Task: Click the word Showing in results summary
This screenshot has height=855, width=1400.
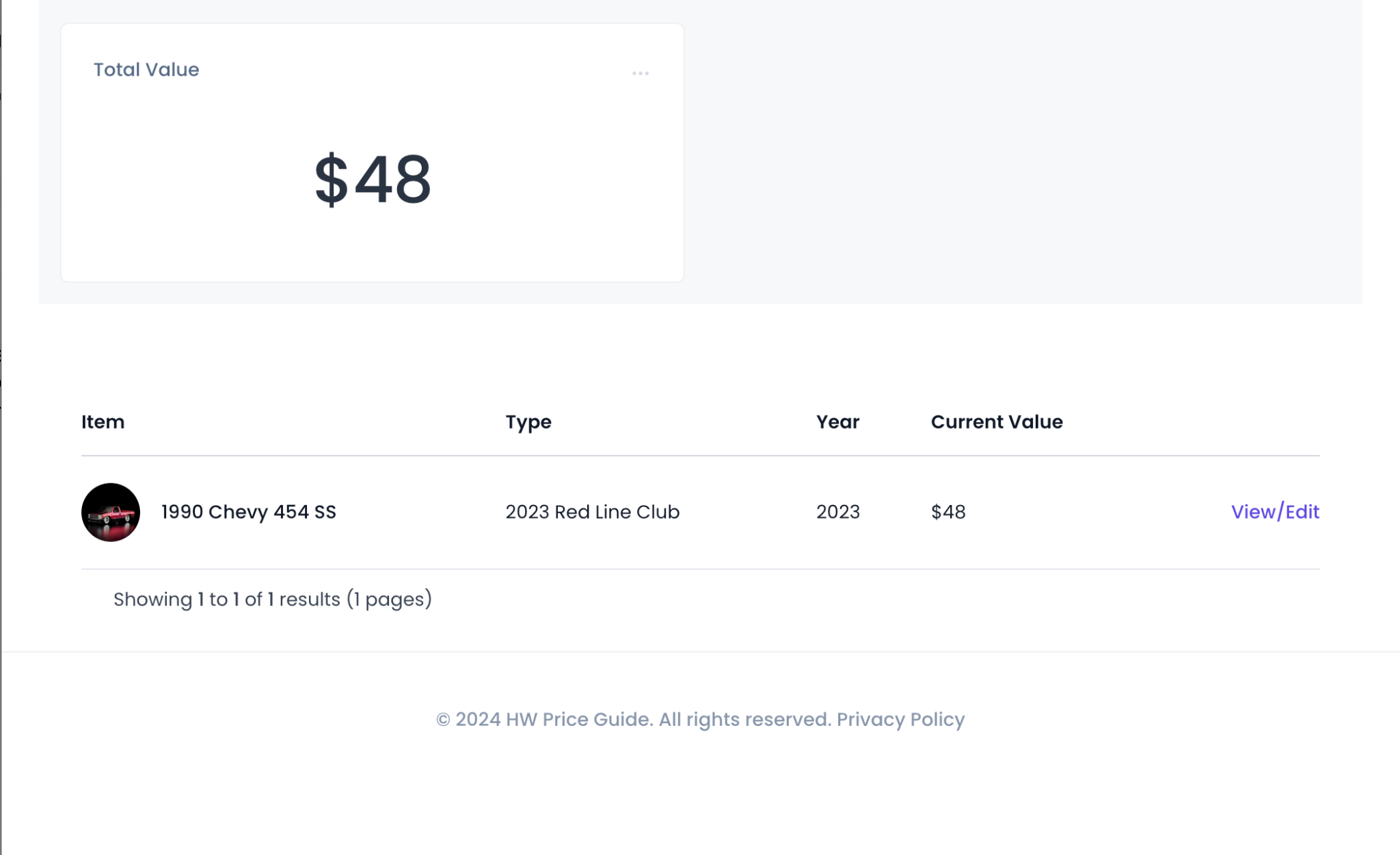Action: tap(152, 599)
